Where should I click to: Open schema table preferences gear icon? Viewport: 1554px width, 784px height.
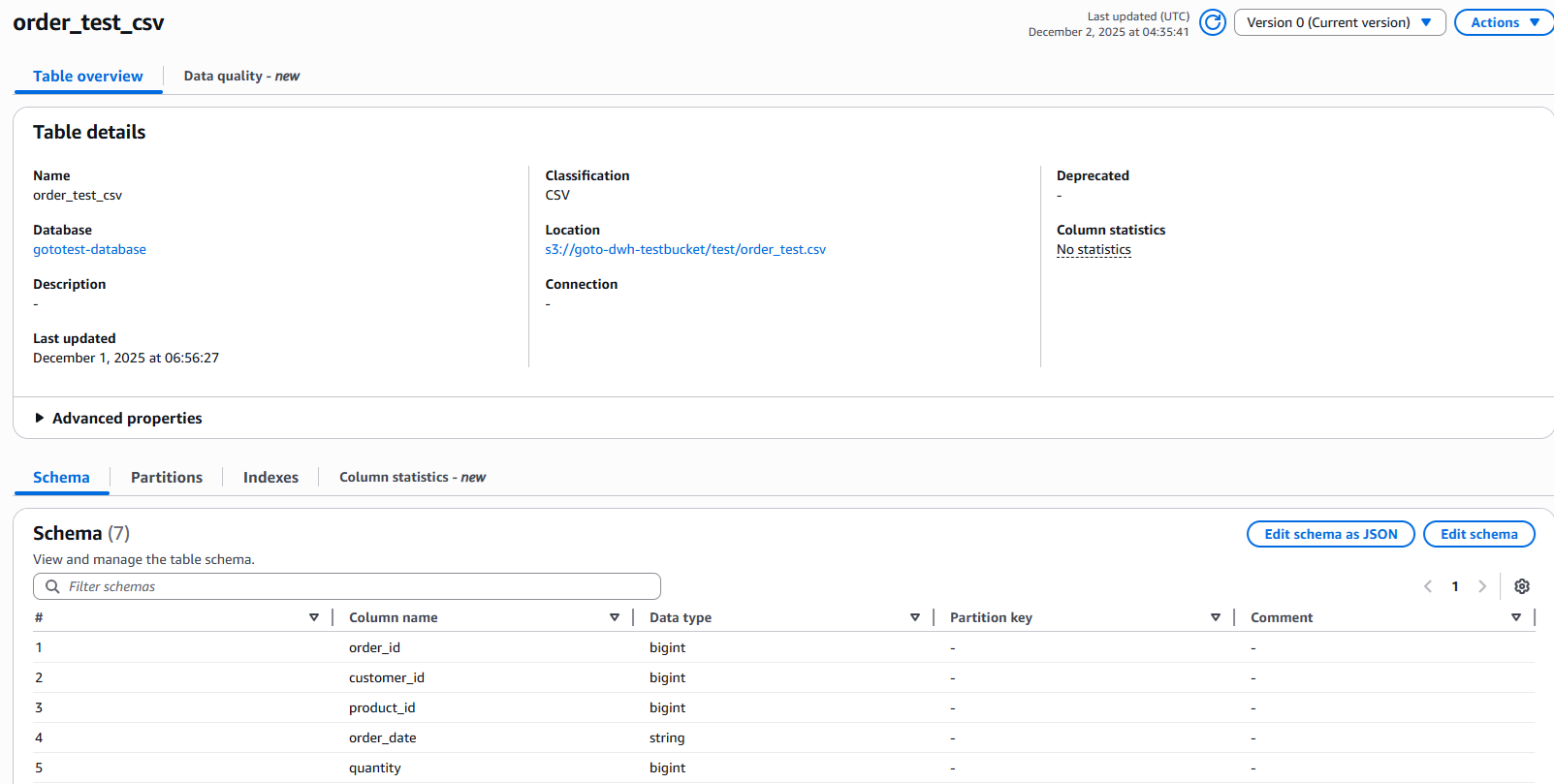[x=1521, y=586]
